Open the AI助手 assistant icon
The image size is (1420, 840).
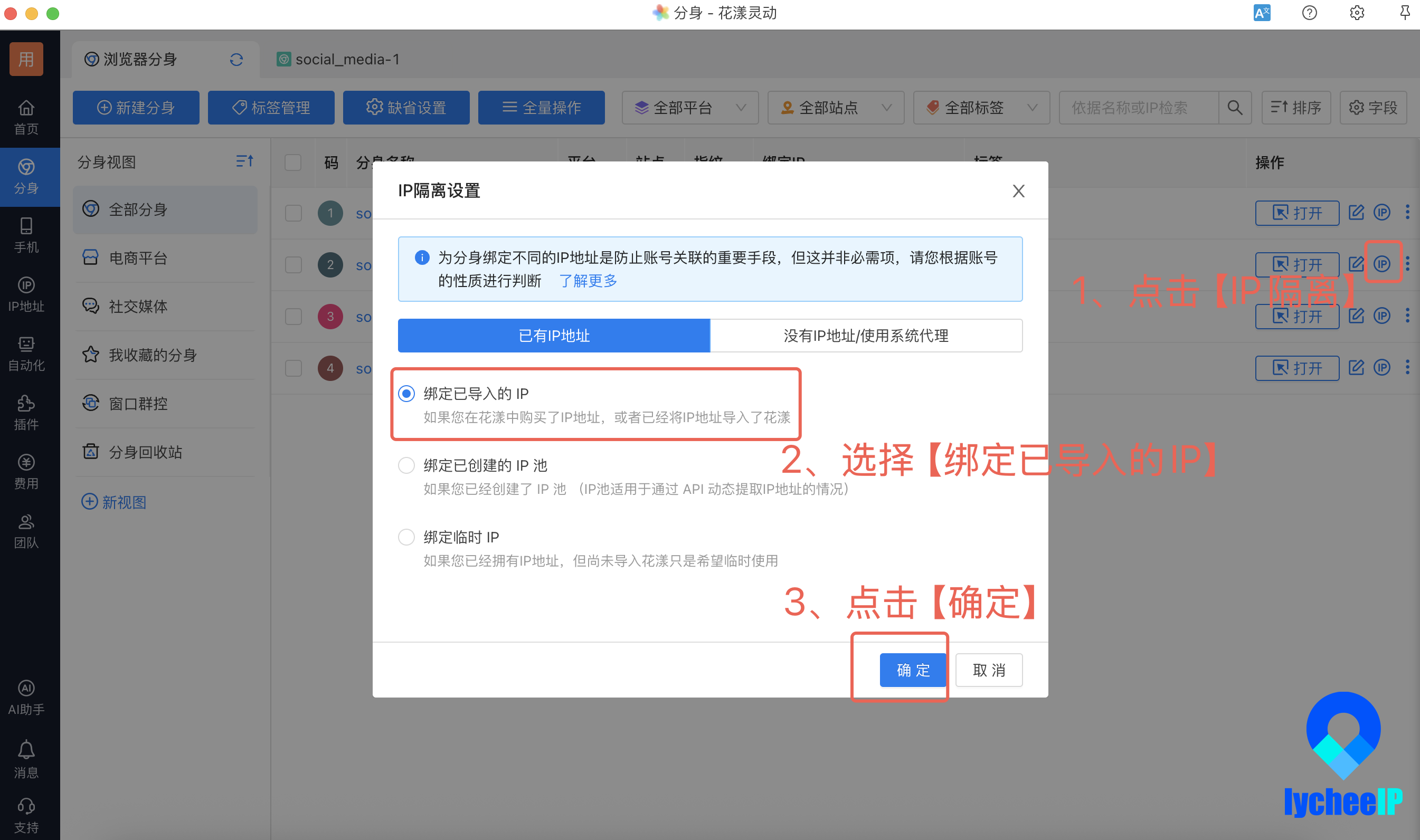26,698
